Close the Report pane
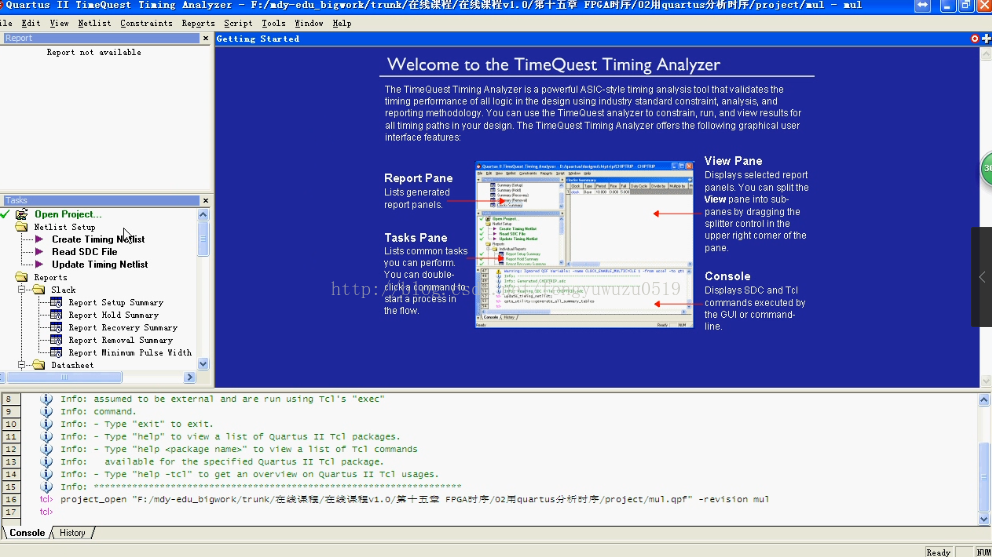This screenshot has width=992, height=557. pos(206,38)
